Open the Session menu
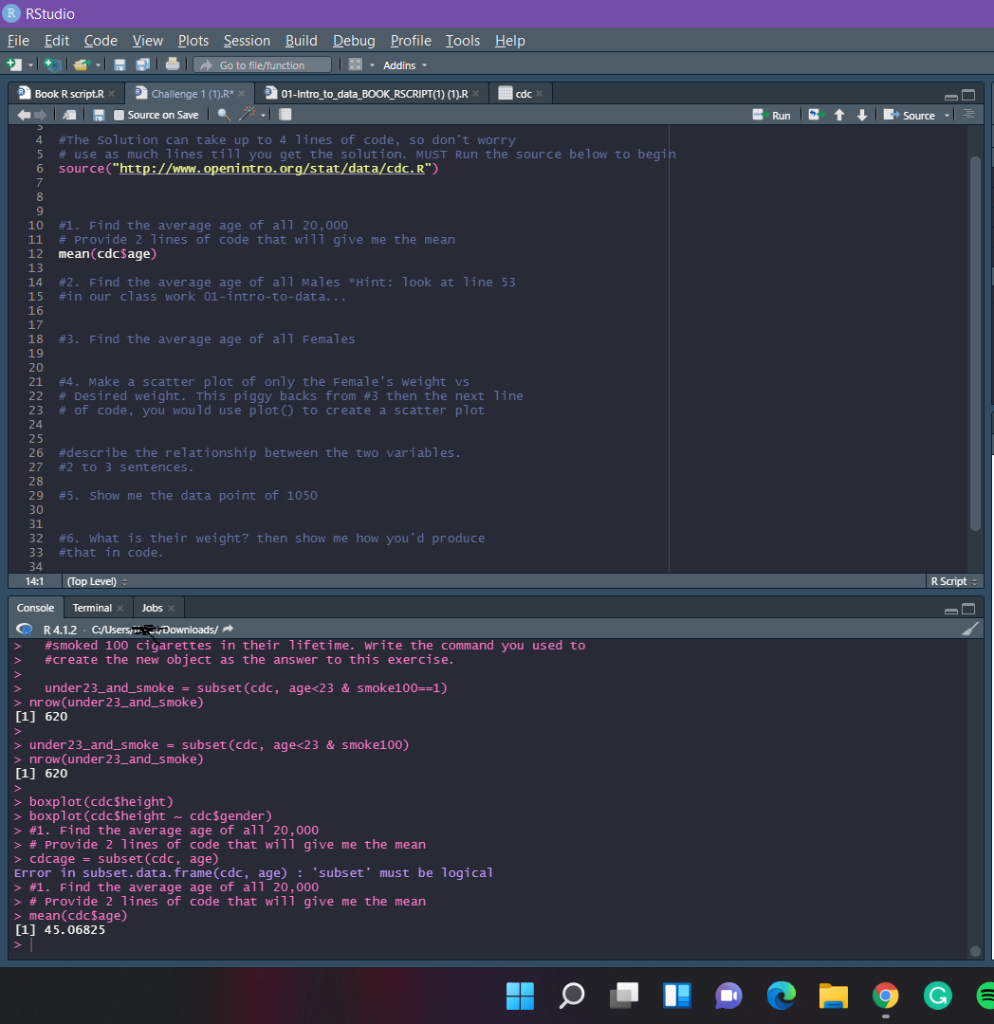The height and width of the screenshot is (1024, 994). pyautogui.click(x=246, y=41)
